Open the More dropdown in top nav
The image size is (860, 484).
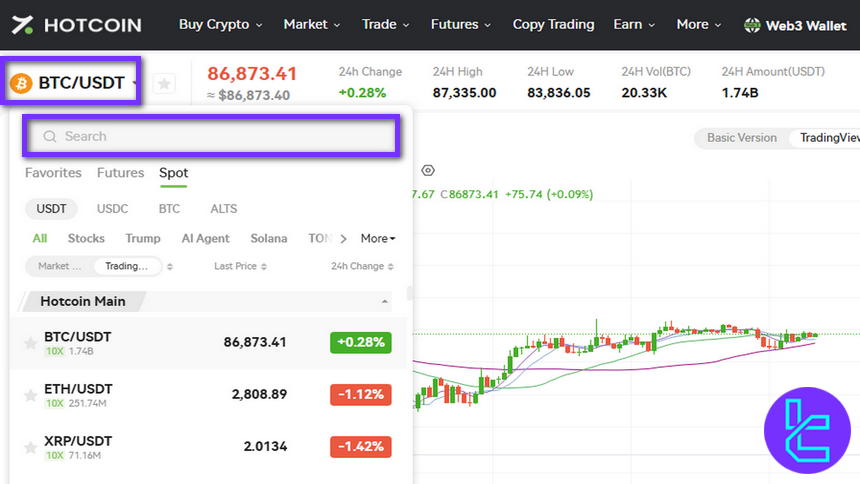tap(699, 25)
